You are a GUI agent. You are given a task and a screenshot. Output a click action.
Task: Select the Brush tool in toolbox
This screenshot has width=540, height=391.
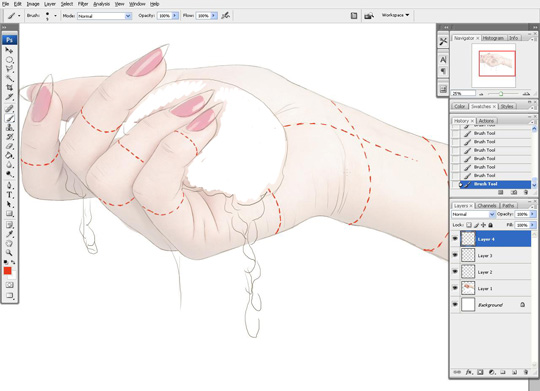9,118
